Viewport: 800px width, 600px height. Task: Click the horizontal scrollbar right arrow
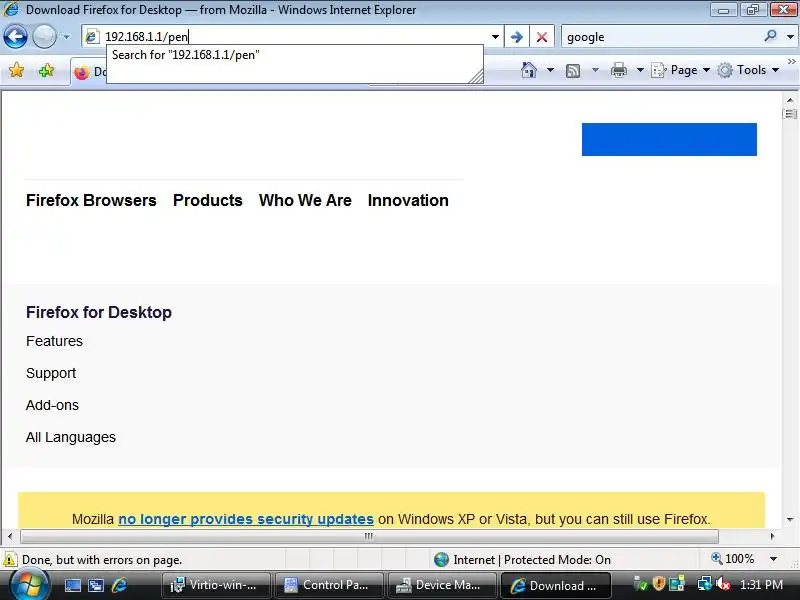pyautogui.click(x=772, y=536)
